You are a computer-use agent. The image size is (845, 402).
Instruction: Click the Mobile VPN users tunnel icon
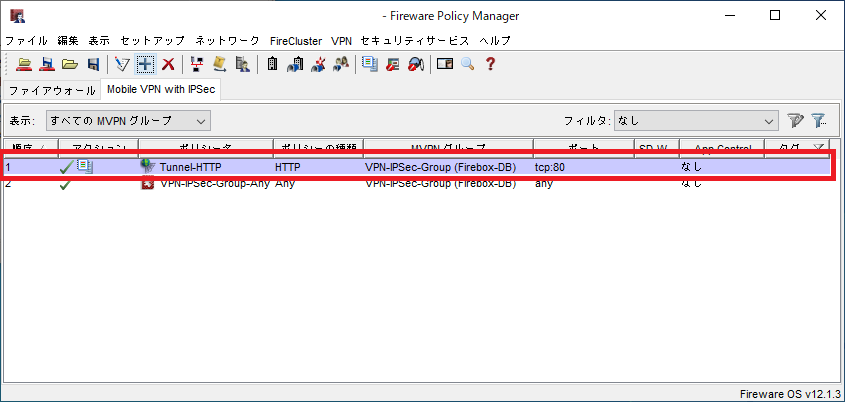(x=341, y=64)
